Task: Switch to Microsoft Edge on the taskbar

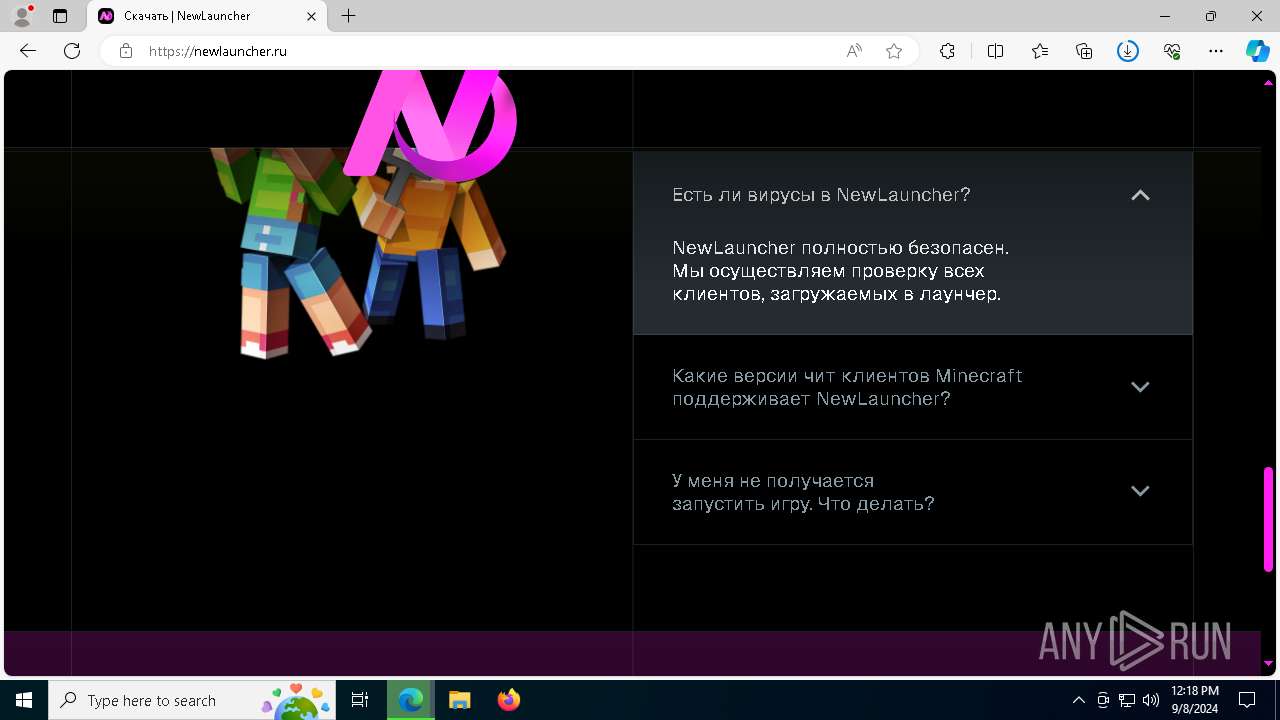Action: coord(411,700)
